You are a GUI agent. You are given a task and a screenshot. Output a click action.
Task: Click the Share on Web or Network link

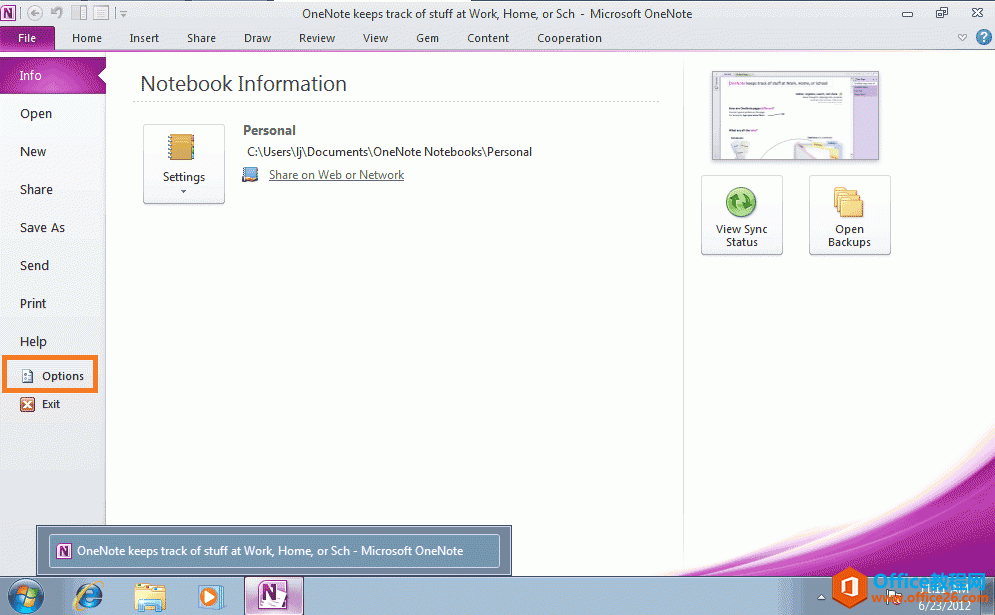(x=336, y=174)
